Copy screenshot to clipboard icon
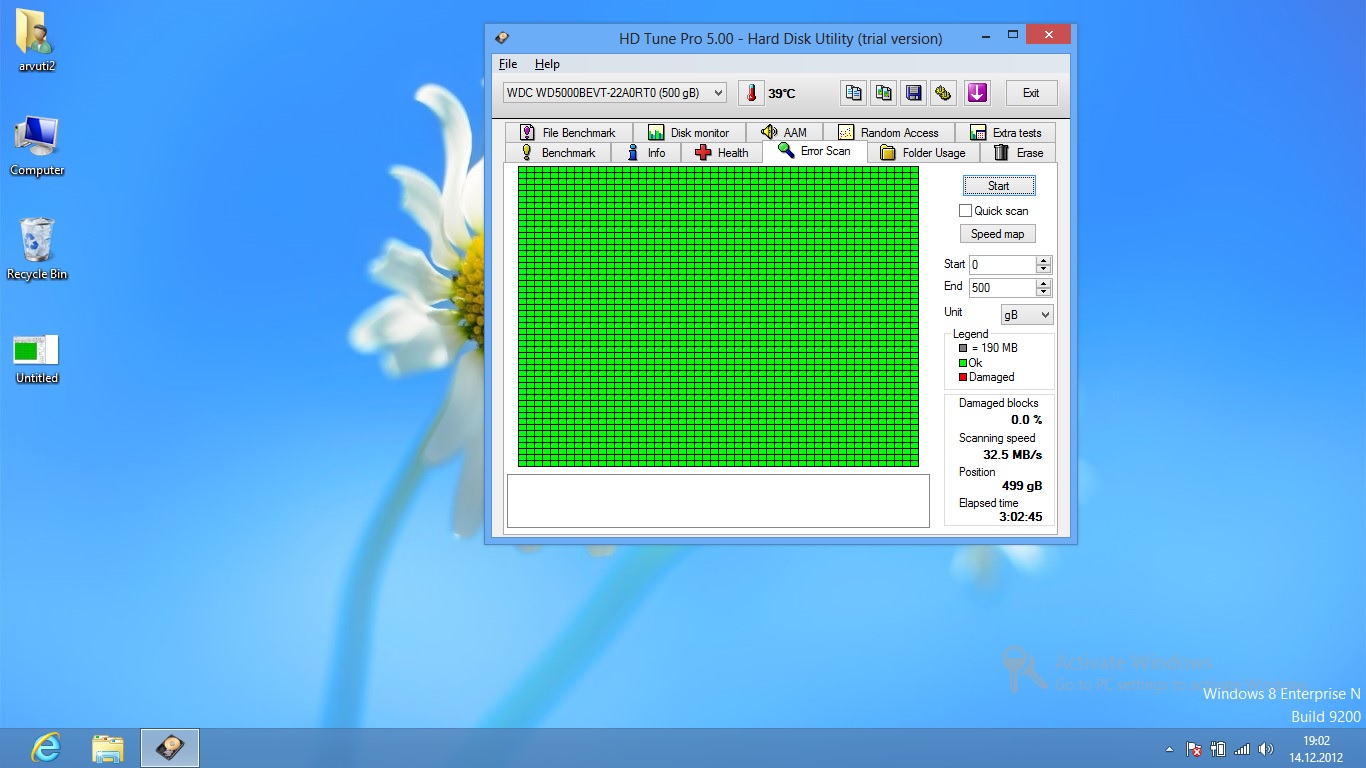Viewport: 1366px width, 768px height. 883,93
